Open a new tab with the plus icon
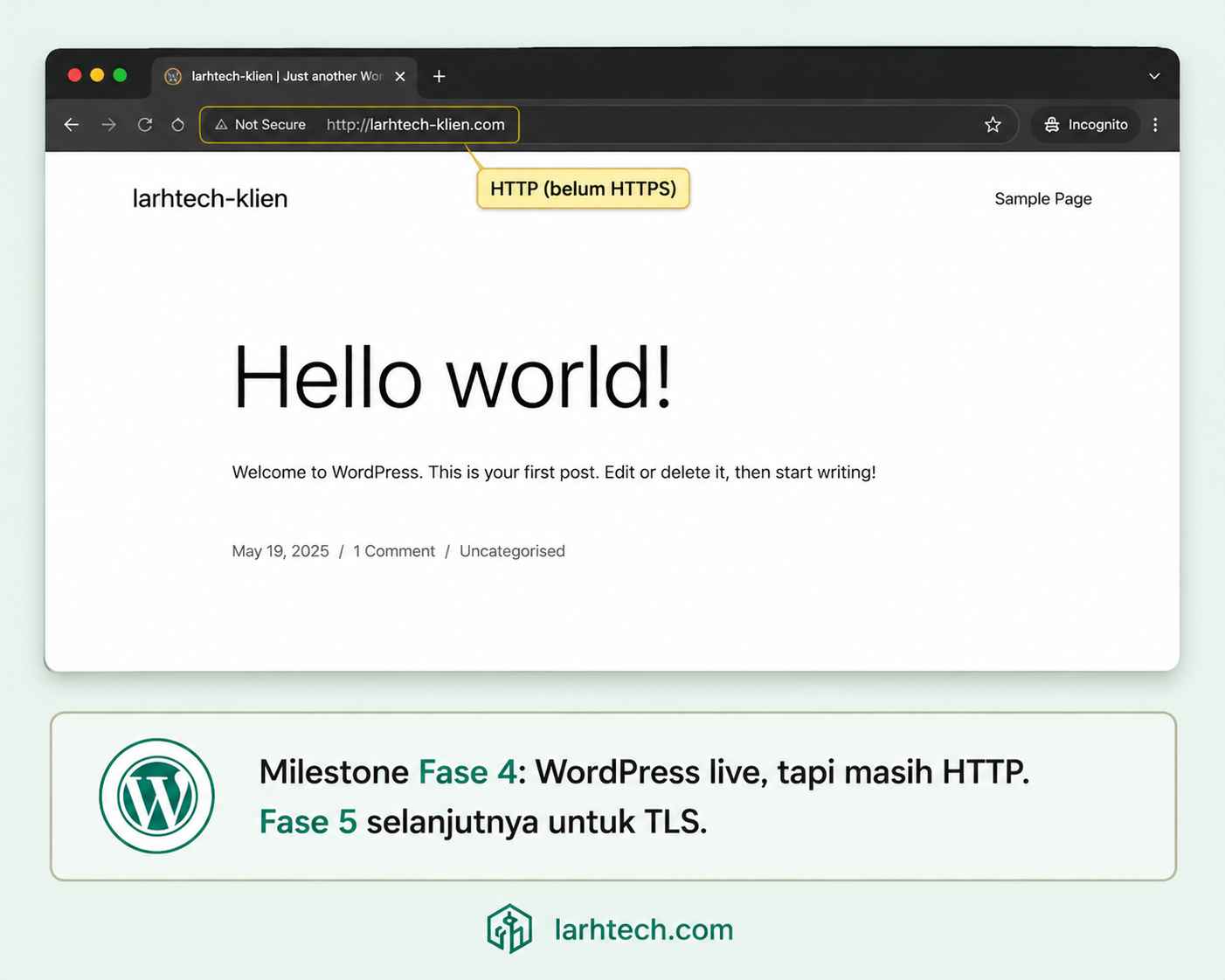1225x980 pixels. [439, 76]
